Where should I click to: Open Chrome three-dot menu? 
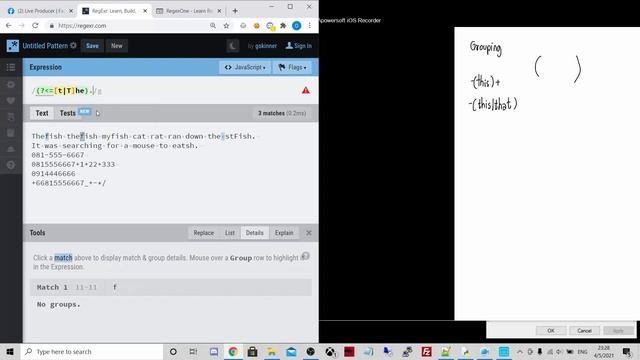310,25
